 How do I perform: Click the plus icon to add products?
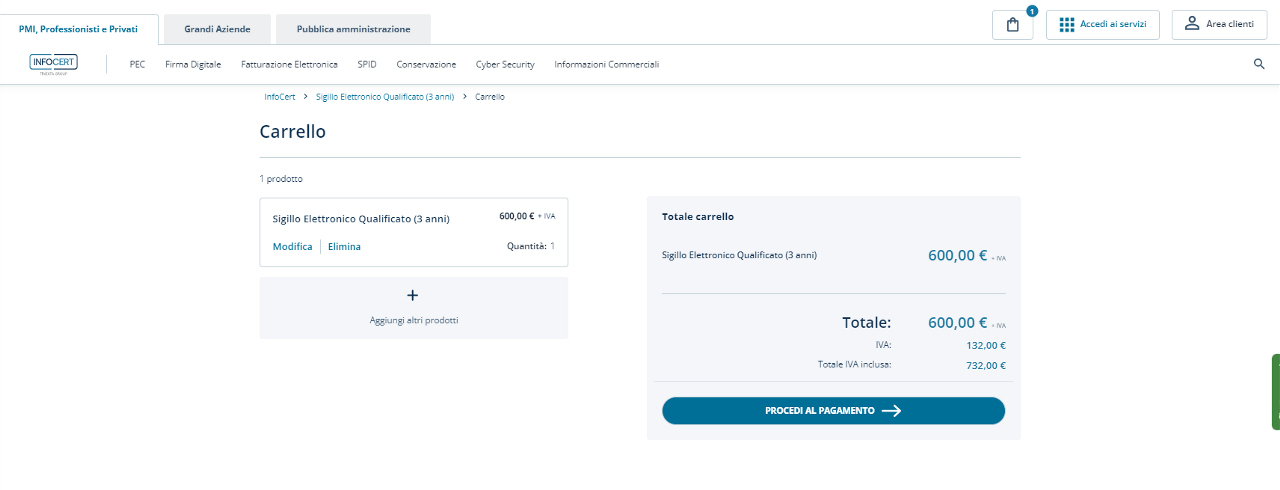pyautogui.click(x=413, y=295)
